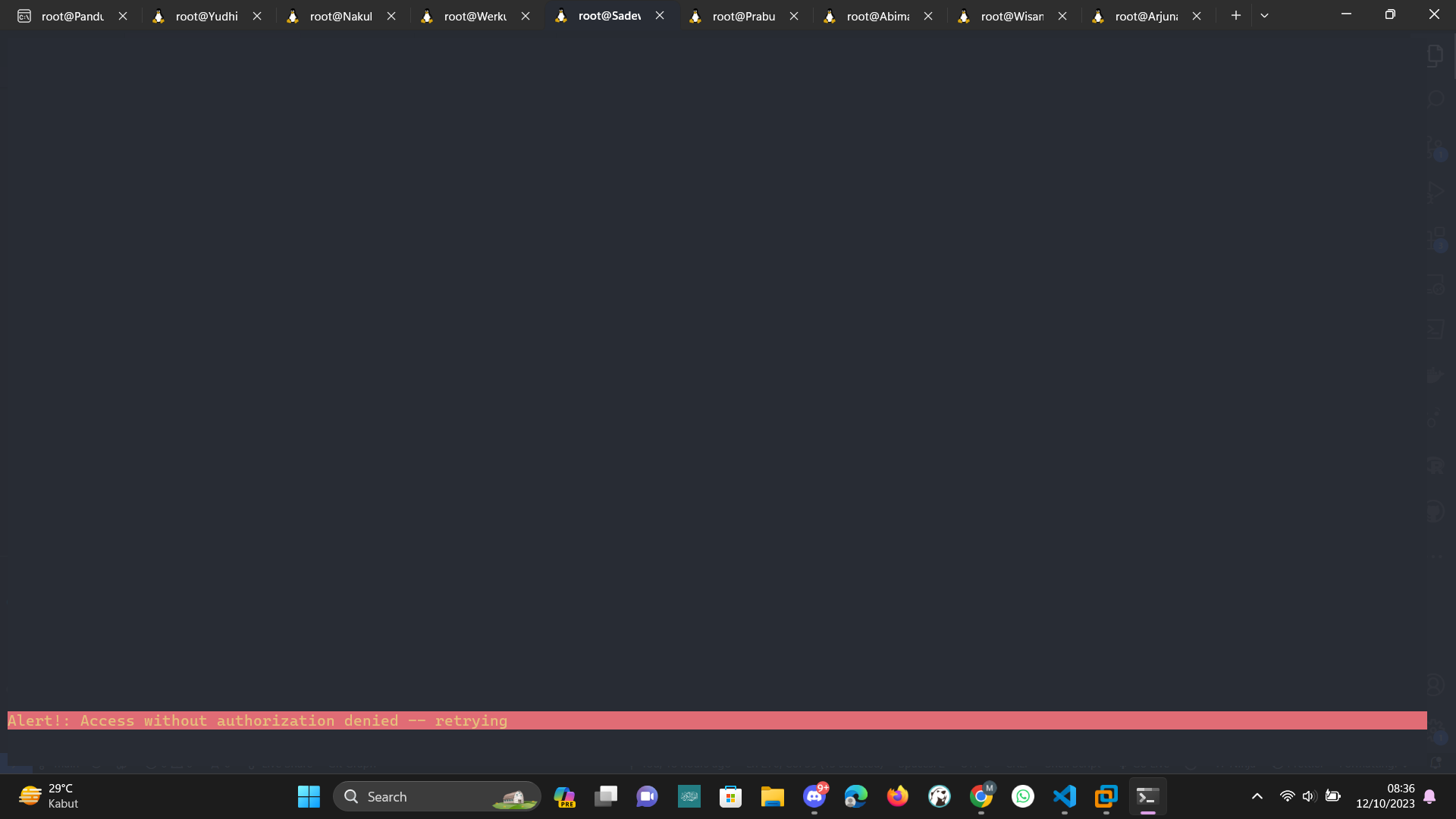
Task: Select the root@Arjuna terminal tab
Action: click(x=1145, y=16)
